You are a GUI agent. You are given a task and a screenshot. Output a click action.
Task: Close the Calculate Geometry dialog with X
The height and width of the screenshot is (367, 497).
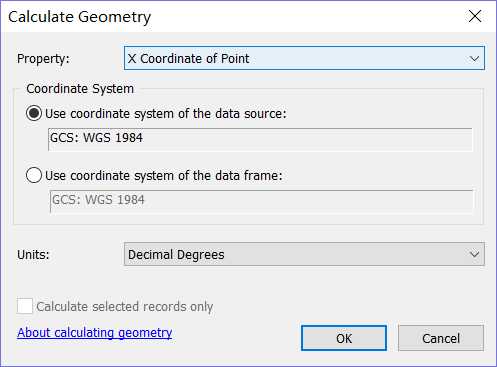click(x=475, y=16)
